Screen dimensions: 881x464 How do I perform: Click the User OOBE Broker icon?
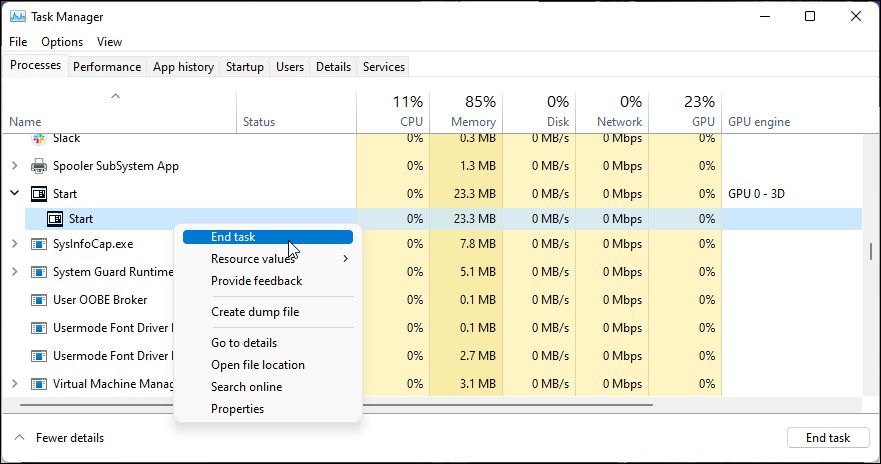coord(40,300)
